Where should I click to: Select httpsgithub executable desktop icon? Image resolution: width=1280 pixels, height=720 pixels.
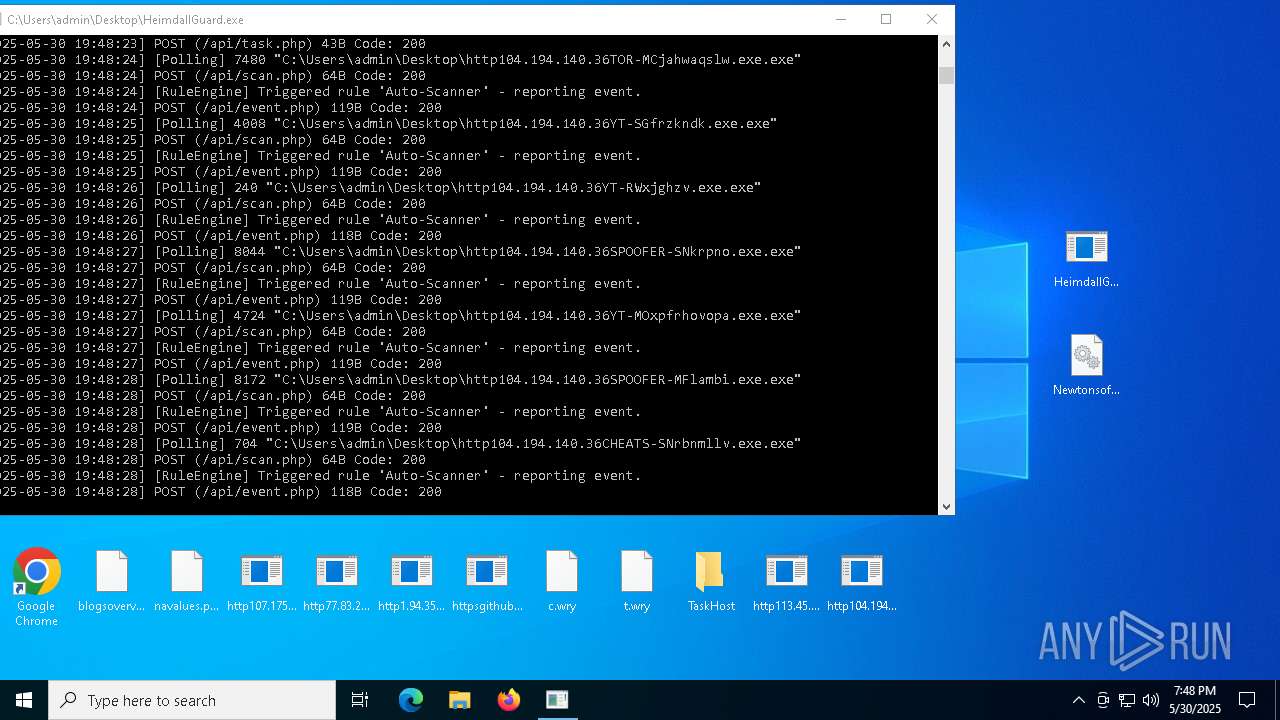[x=487, y=581]
